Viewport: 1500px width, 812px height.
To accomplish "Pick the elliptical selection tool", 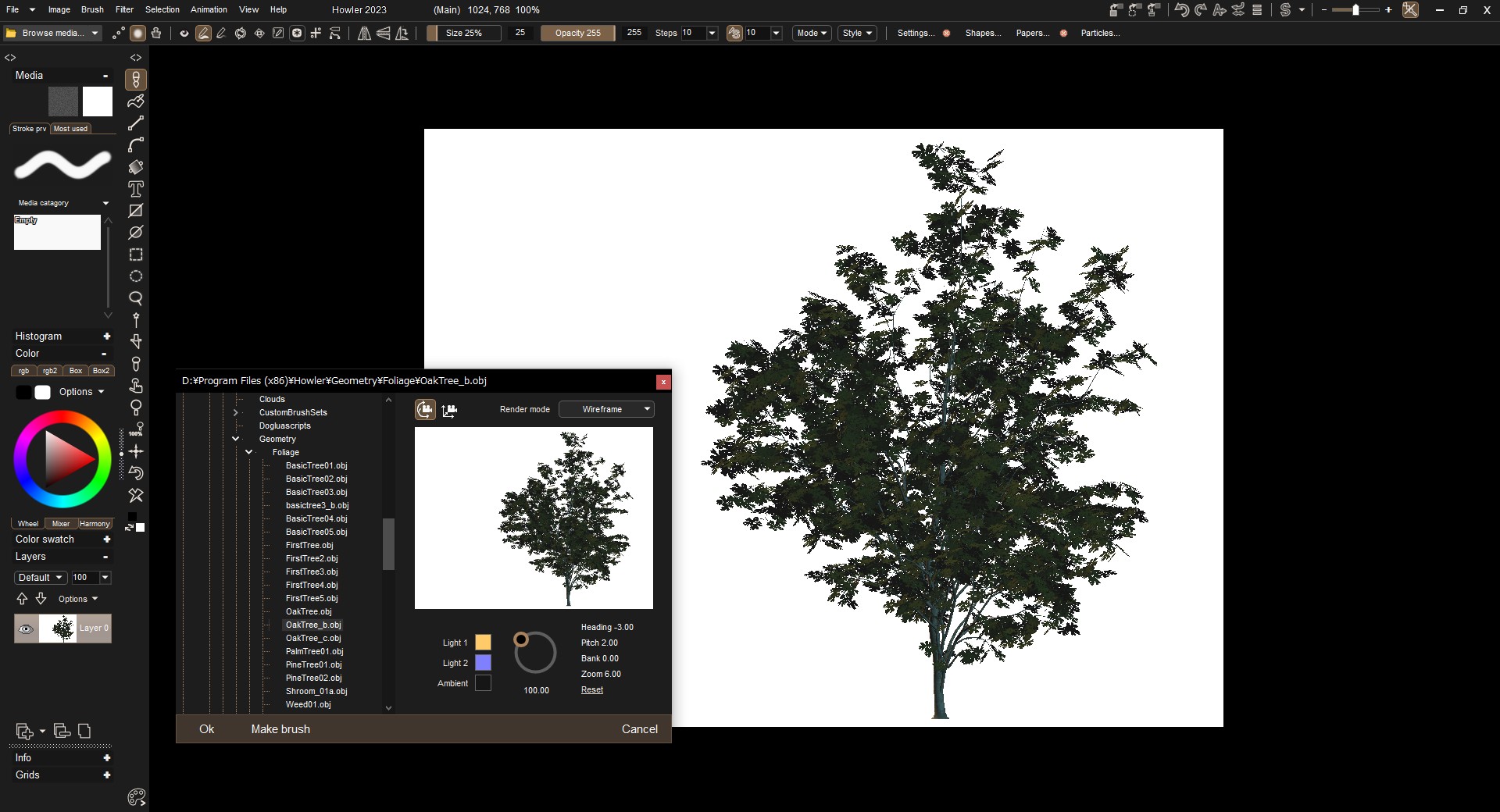I will [x=136, y=276].
